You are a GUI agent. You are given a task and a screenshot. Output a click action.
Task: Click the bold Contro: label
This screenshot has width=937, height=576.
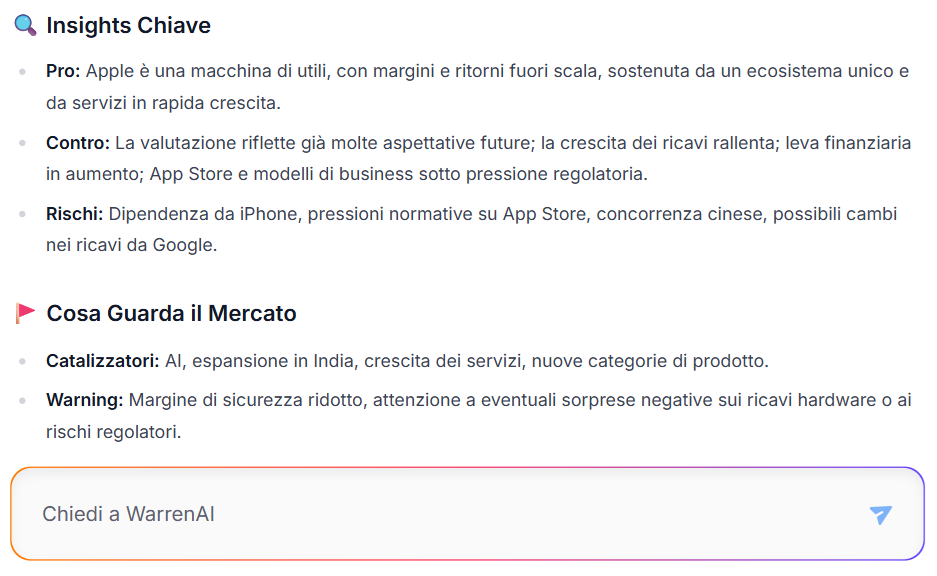[x=78, y=143]
